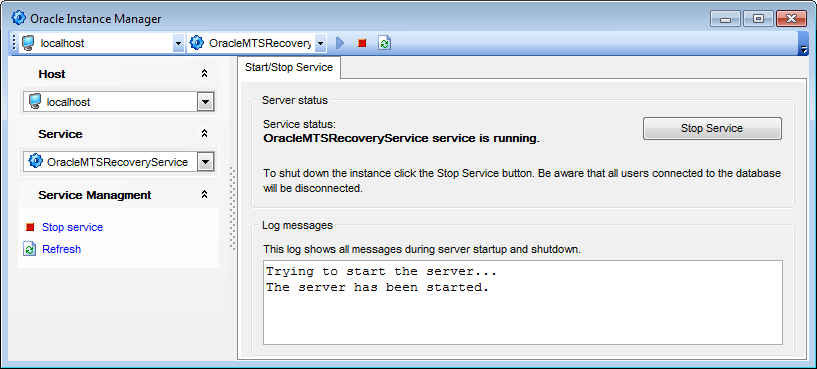Maximize the Oracle Instance Manager window

758,19
